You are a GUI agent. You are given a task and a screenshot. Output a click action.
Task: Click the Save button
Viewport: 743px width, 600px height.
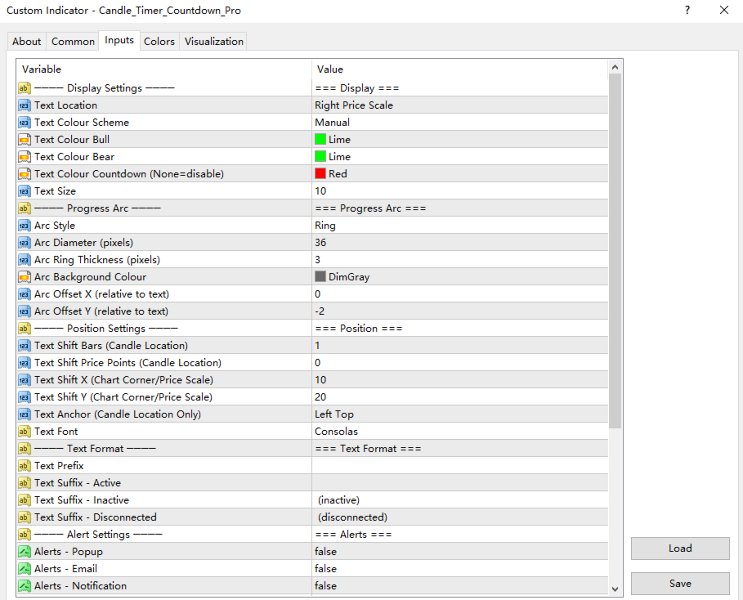(x=680, y=583)
